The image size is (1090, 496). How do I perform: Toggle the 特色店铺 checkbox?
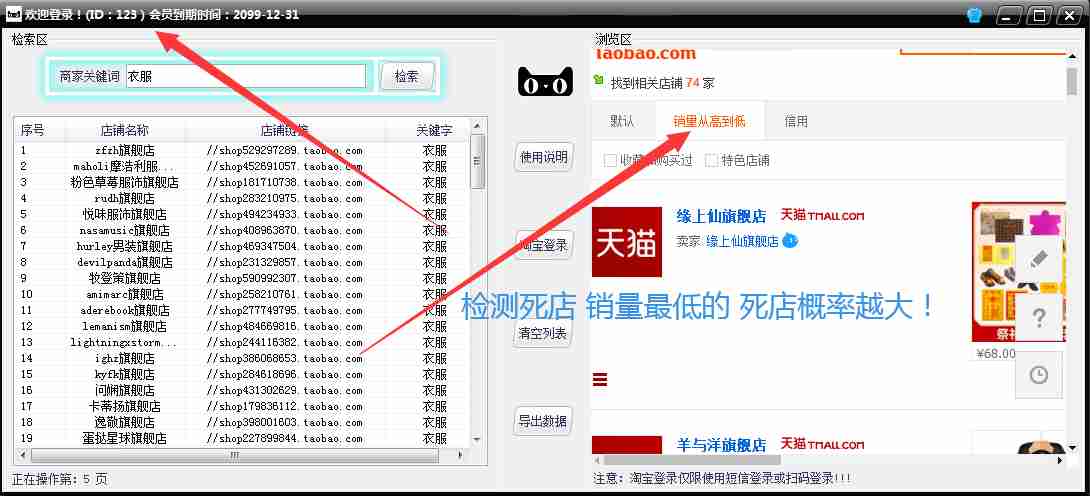pyautogui.click(x=711, y=160)
